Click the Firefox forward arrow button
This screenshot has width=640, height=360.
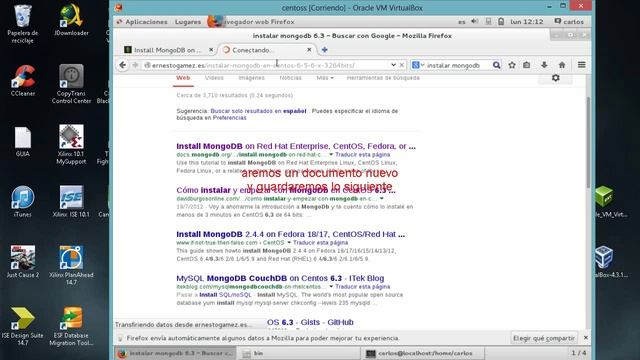coord(135,65)
